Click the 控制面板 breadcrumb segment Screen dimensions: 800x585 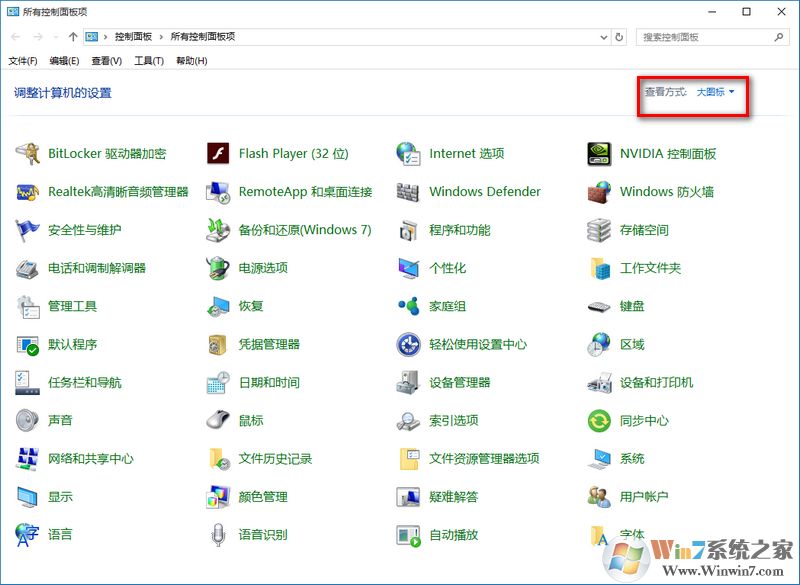pyautogui.click(x=133, y=37)
